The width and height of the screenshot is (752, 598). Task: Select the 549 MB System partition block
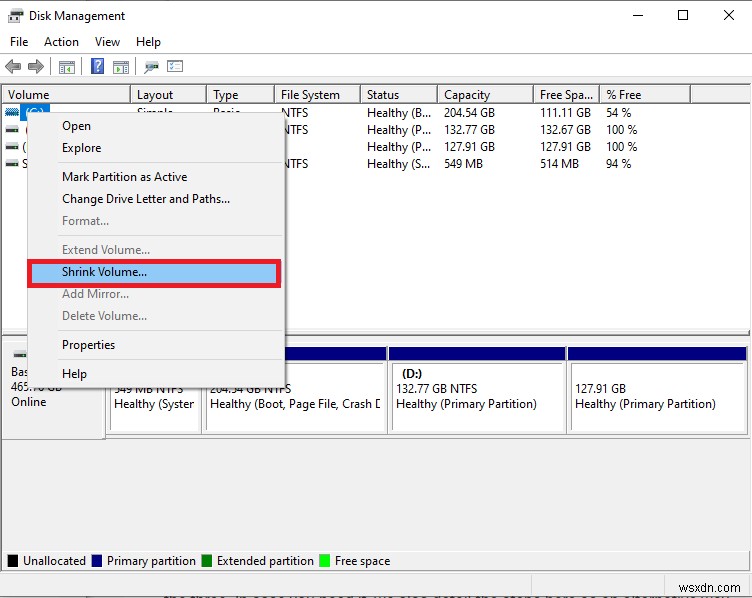(x=154, y=410)
